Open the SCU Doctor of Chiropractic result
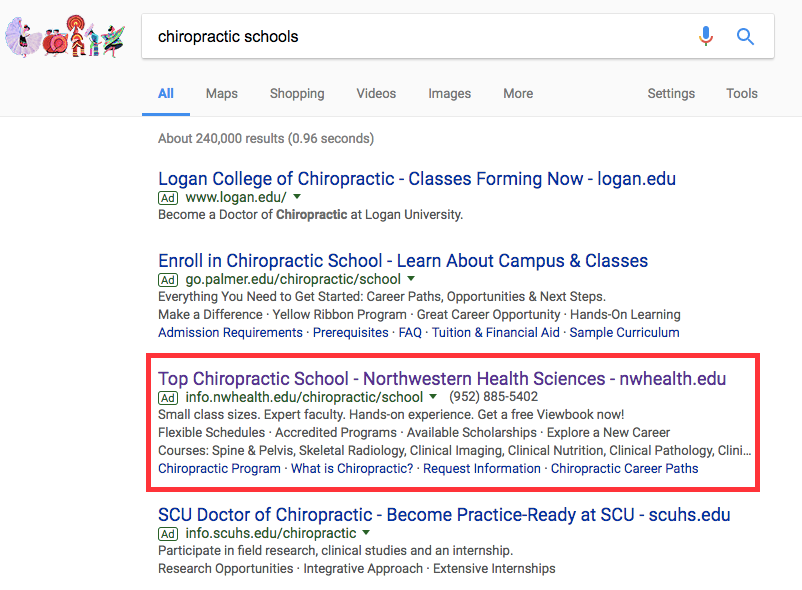Screen dimensions: 802x590 [x=444, y=515]
